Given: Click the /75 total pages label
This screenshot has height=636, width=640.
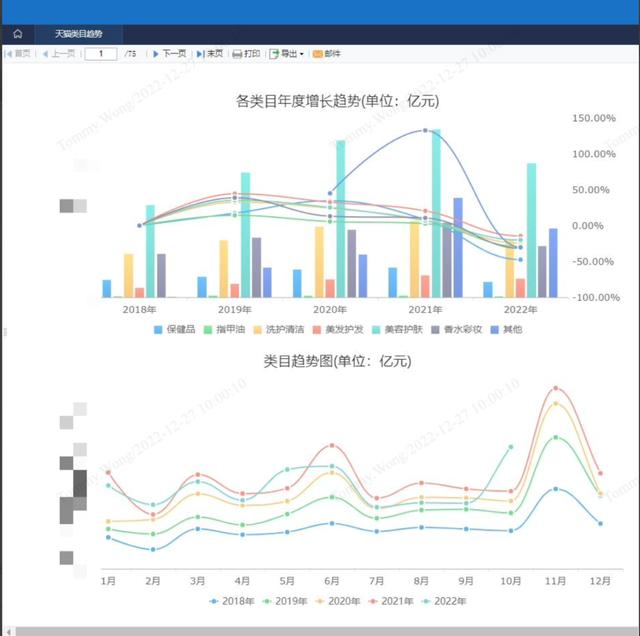Looking at the screenshot, I should click(x=130, y=53).
